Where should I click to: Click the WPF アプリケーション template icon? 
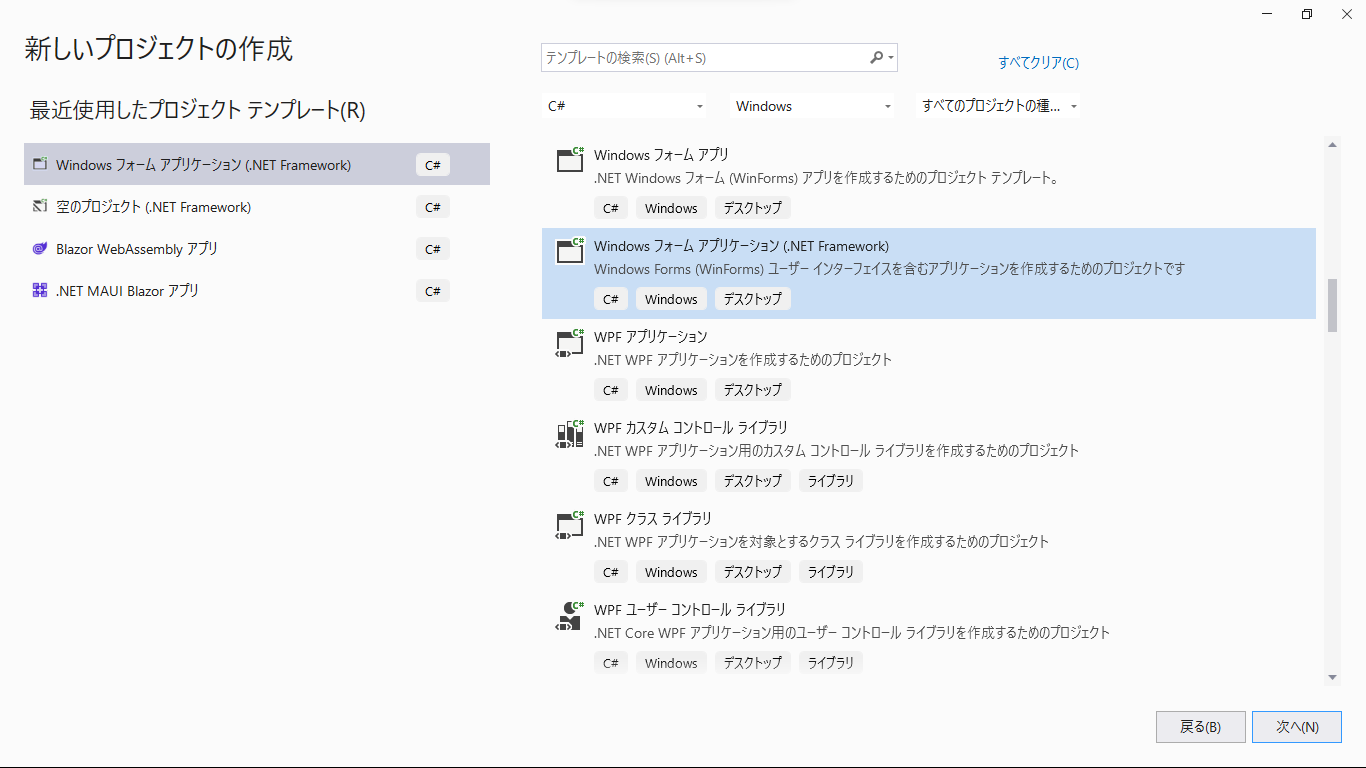tap(570, 342)
